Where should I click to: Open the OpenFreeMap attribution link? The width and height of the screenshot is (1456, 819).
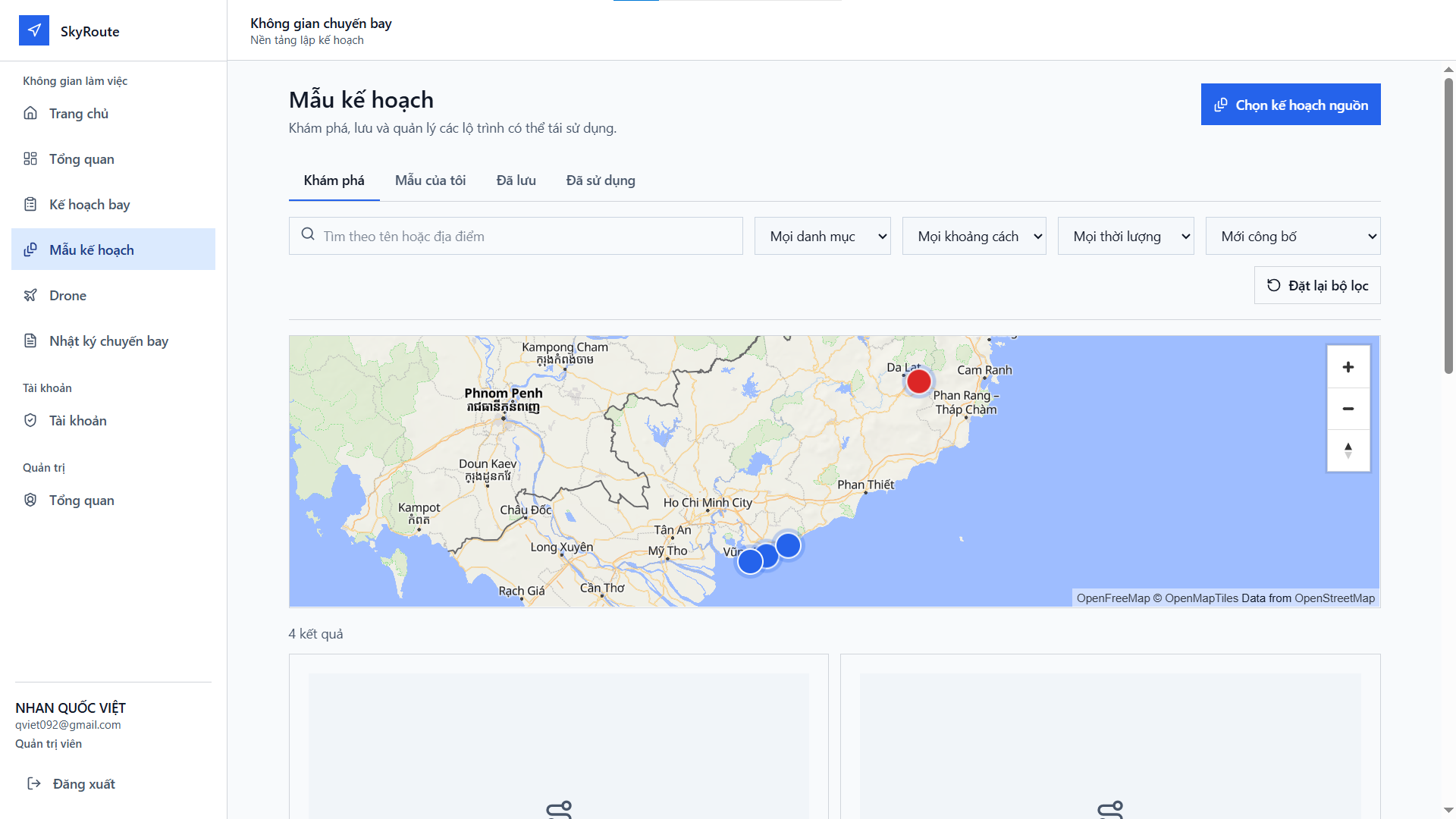[1112, 598]
